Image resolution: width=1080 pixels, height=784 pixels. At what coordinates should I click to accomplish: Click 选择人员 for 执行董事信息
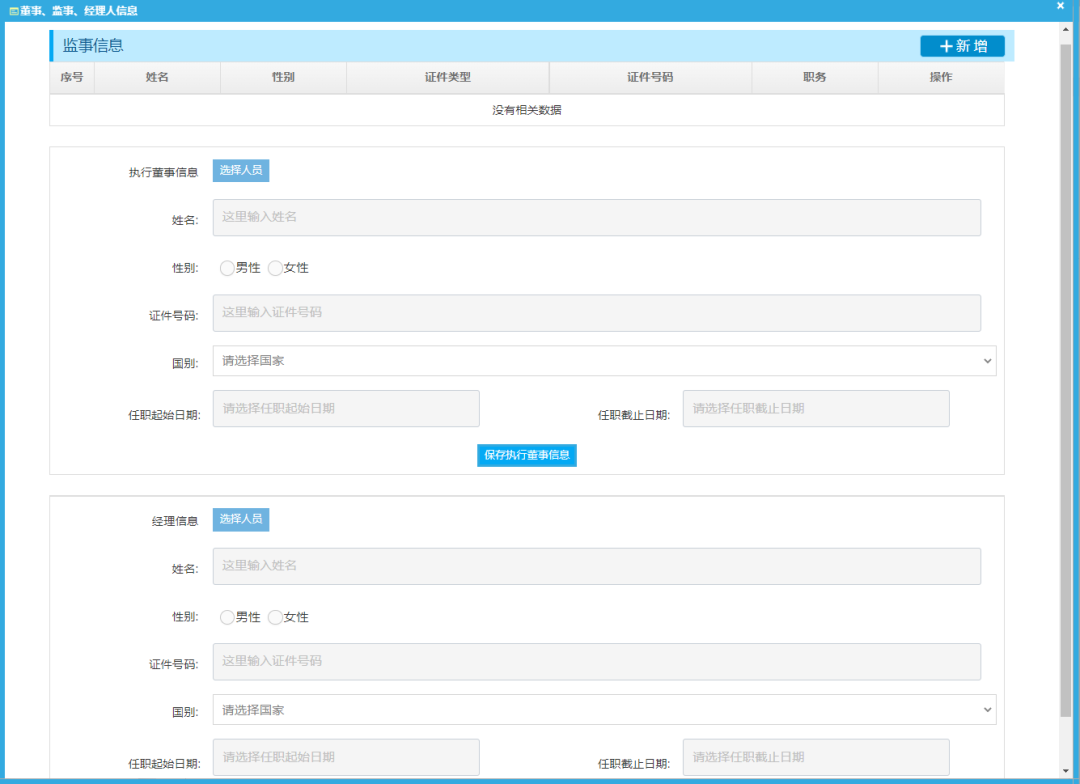coord(240,170)
